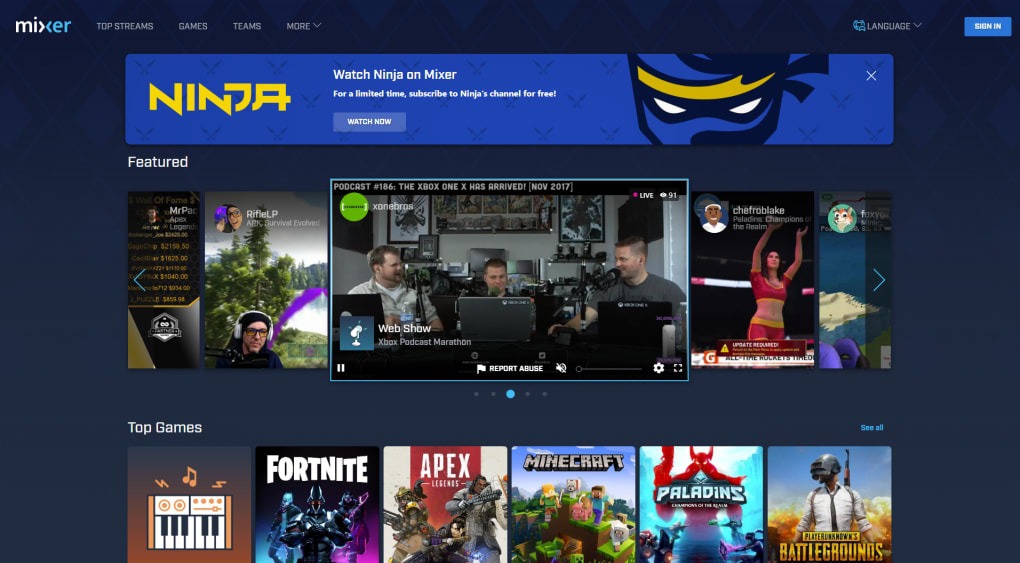Click the NINJA logo in the banner
The image size is (1020, 563).
click(219, 99)
